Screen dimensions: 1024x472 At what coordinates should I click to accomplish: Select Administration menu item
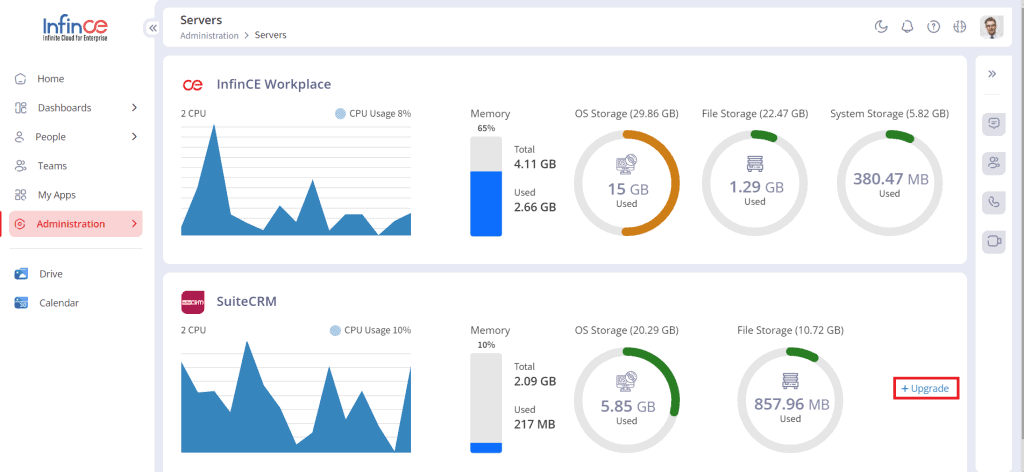(76, 224)
